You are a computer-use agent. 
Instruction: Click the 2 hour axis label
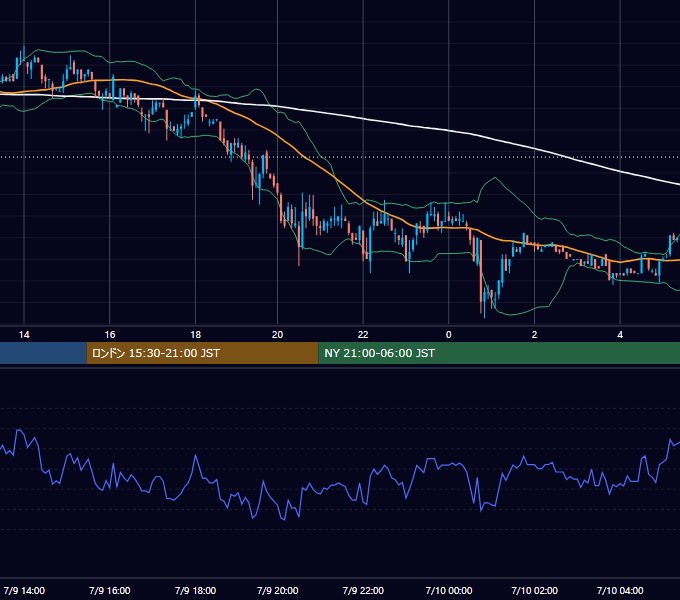(x=534, y=335)
